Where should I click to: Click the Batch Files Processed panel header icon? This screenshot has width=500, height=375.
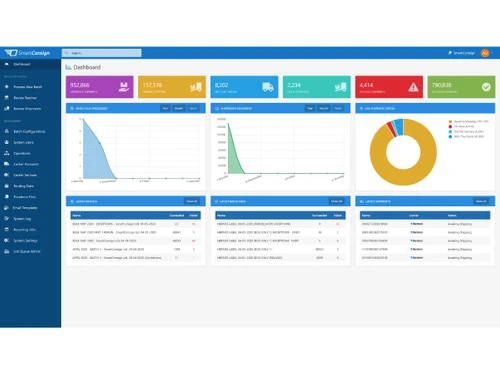pyautogui.click(x=72, y=109)
